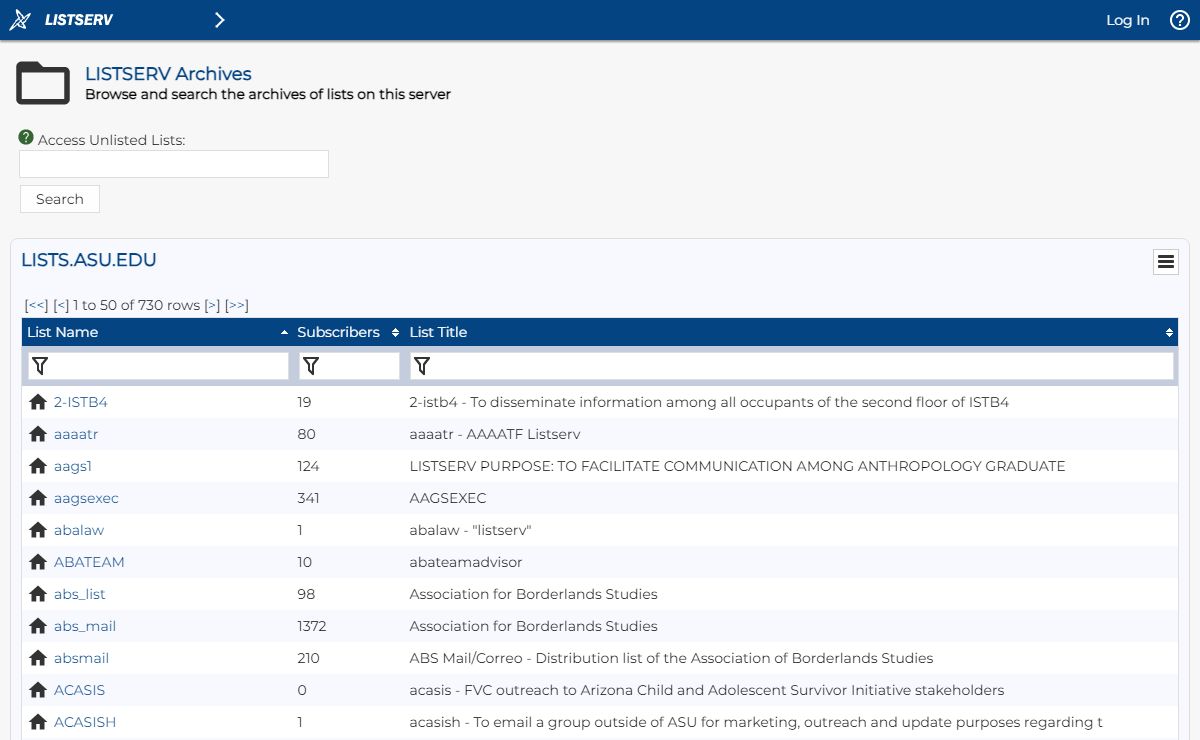The image size is (1200, 740).
Task: Open the ACASIS list archive
Action: pyautogui.click(x=79, y=690)
